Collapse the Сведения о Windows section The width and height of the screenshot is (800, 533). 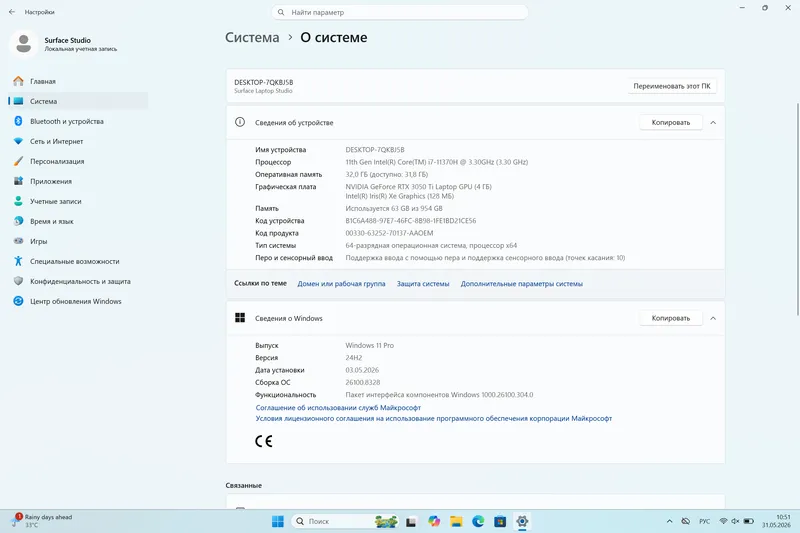coord(713,318)
